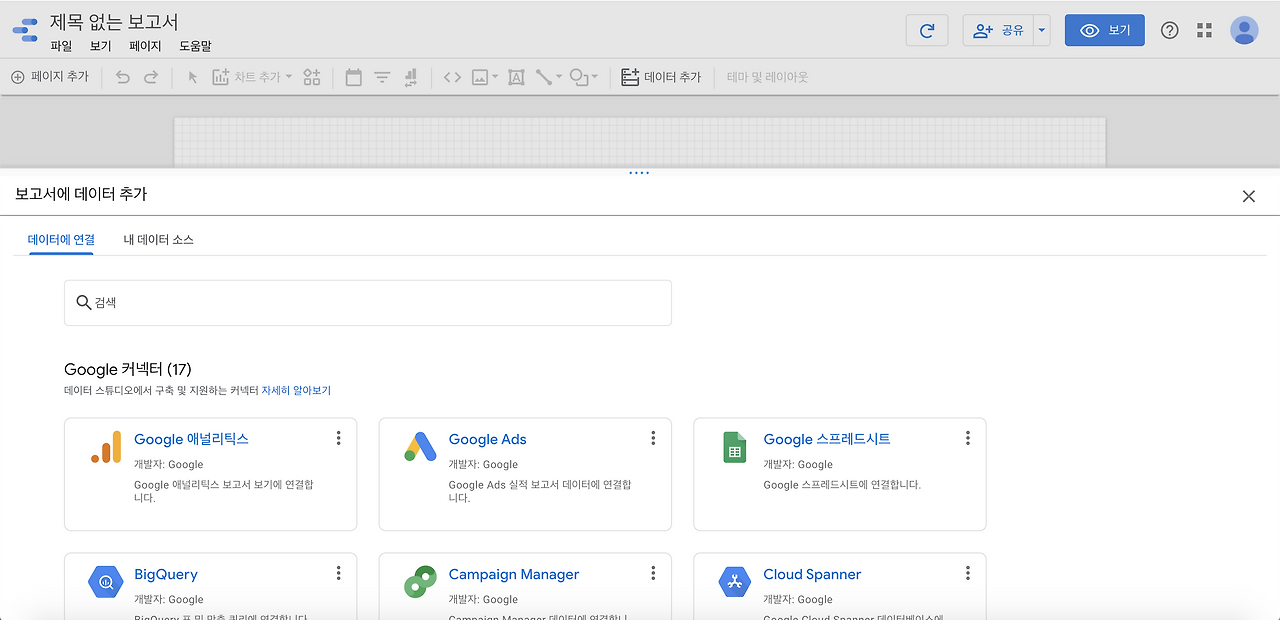Click the report title 제목 없는 보고서

coord(114,22)
